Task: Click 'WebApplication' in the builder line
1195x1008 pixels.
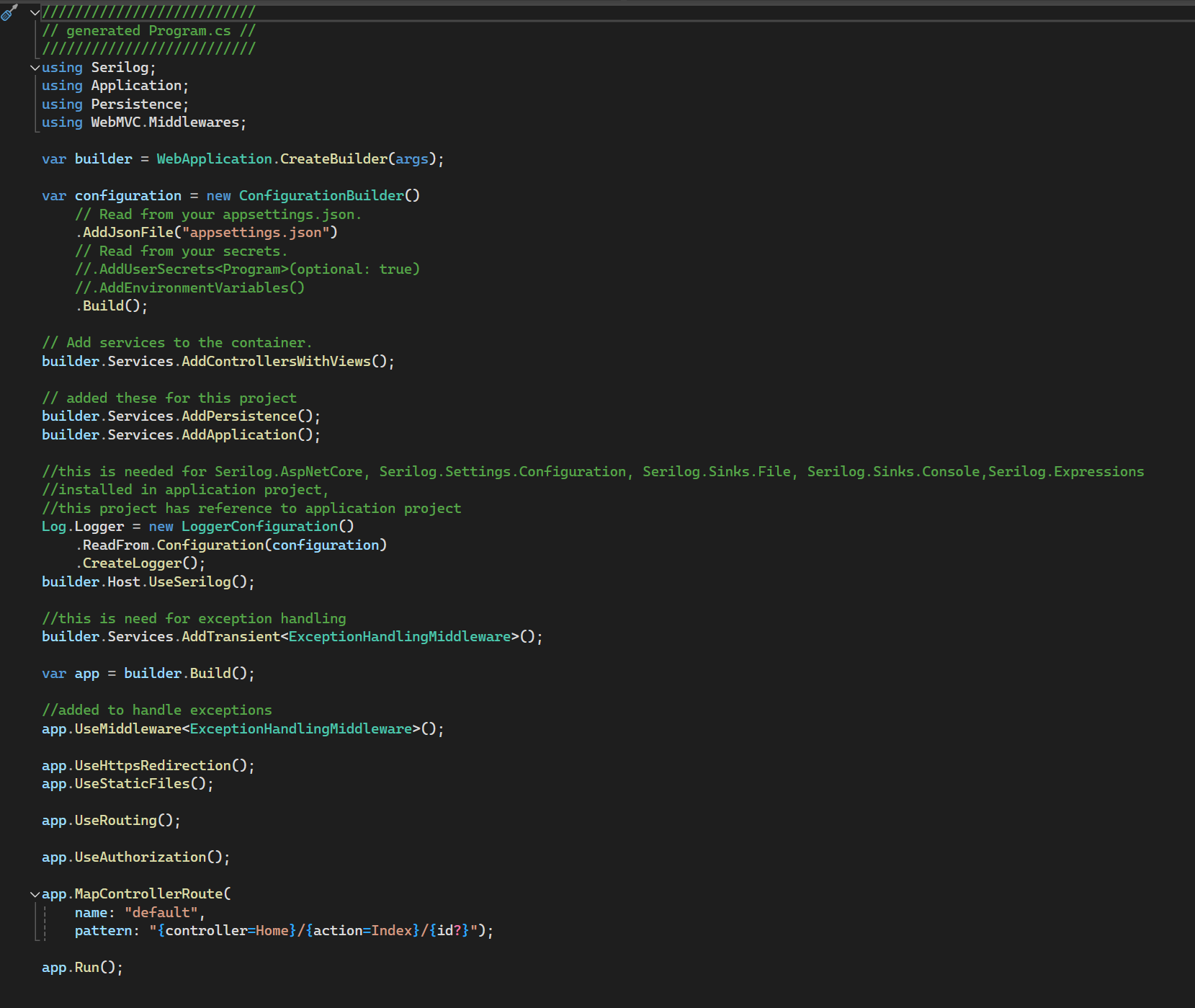Action: click(x=215, y=159)
